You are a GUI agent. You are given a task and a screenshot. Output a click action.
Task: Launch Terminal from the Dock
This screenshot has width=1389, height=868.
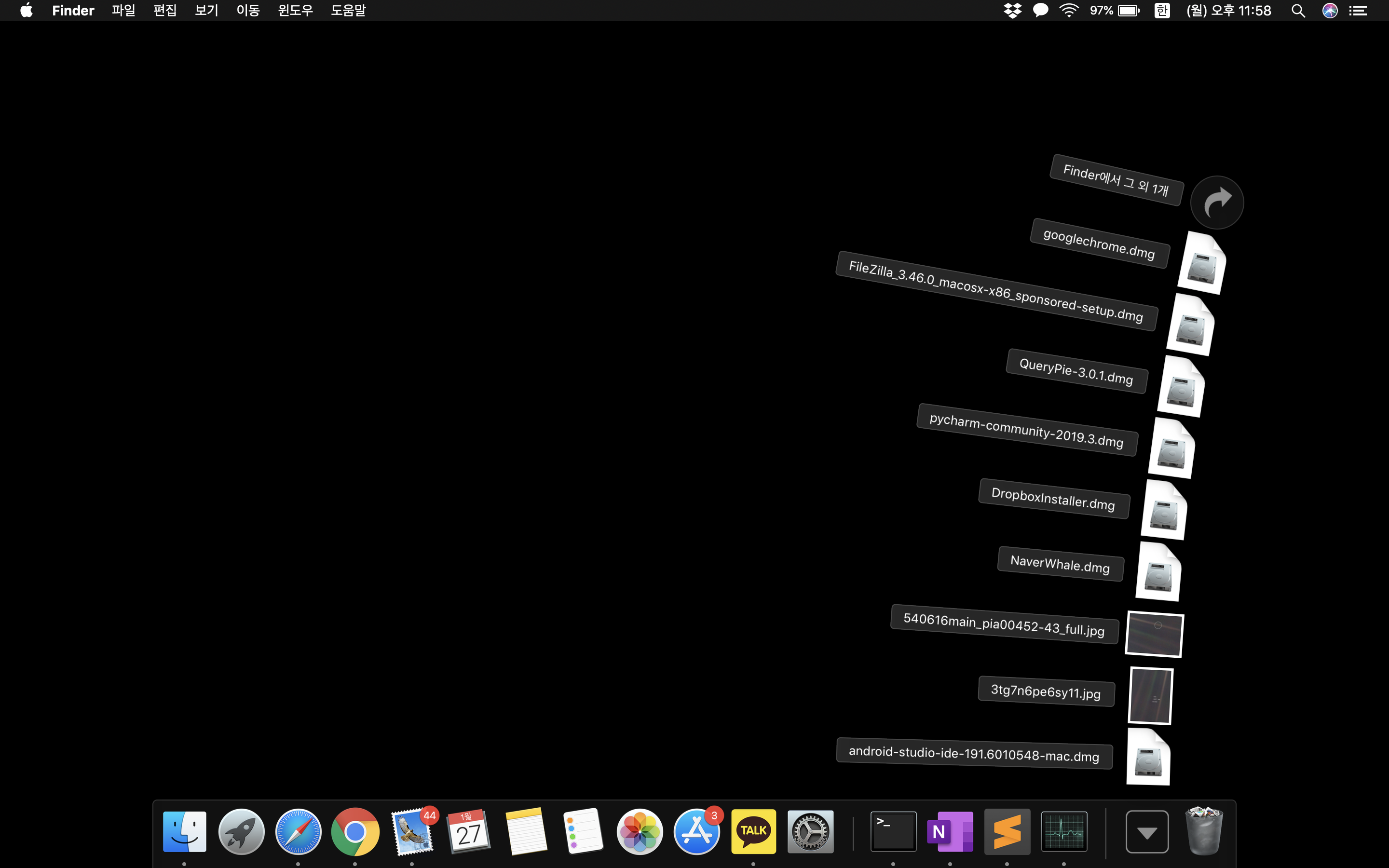click(893, 831)
